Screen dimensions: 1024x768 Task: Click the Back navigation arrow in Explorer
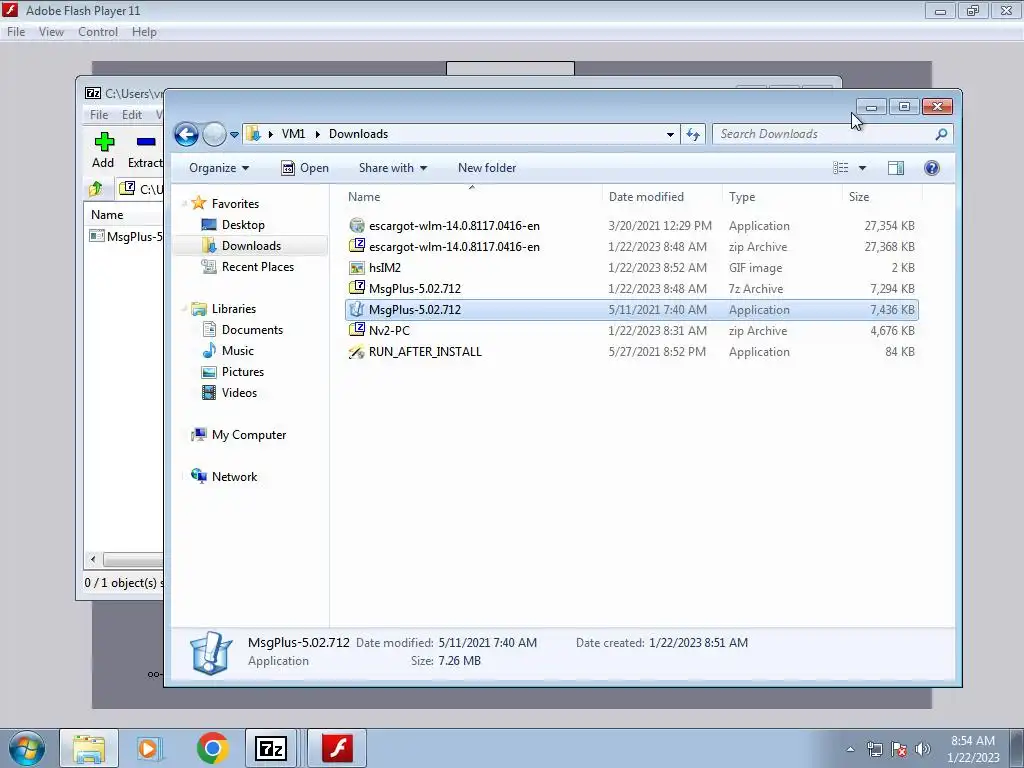coord(186,135)
